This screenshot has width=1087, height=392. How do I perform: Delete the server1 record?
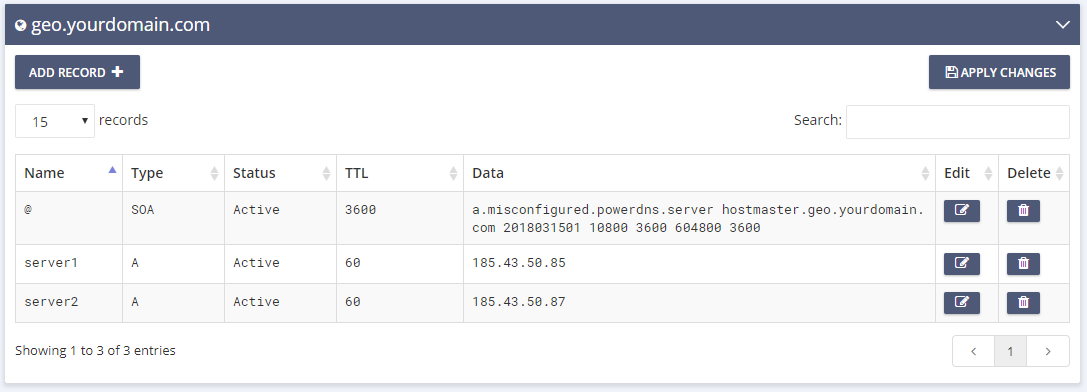(1023, 264)
